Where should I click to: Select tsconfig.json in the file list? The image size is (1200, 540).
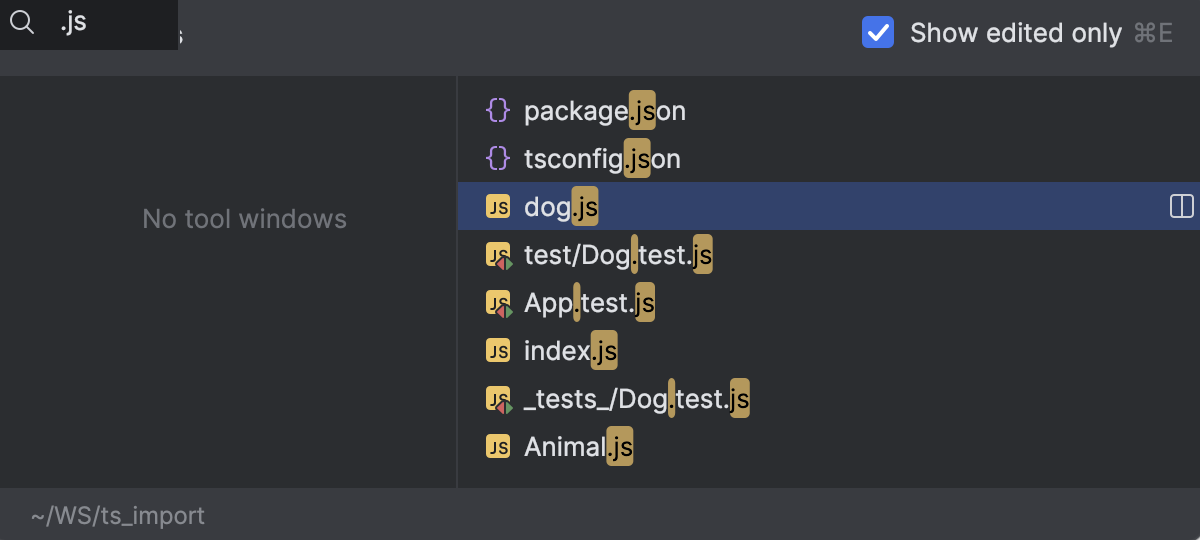click(x=602, y=159)
